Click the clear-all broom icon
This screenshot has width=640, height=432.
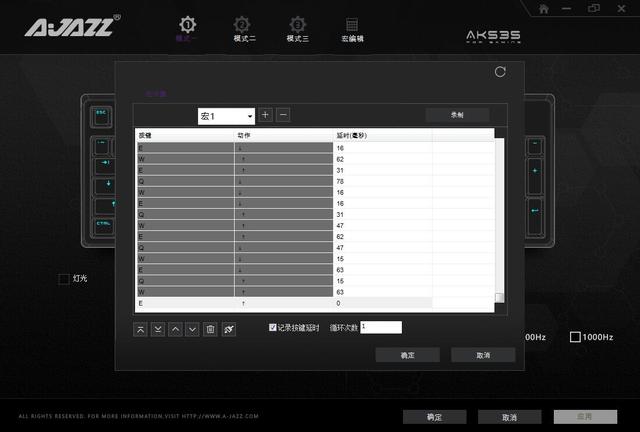[x=229, y=329]
